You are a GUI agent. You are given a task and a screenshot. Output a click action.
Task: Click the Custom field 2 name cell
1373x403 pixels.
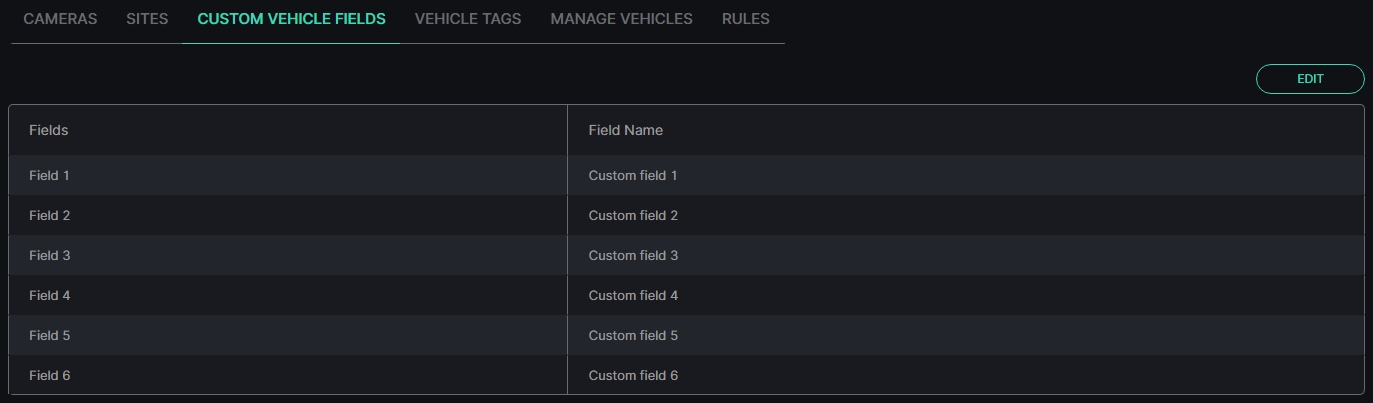pos(965,215)
